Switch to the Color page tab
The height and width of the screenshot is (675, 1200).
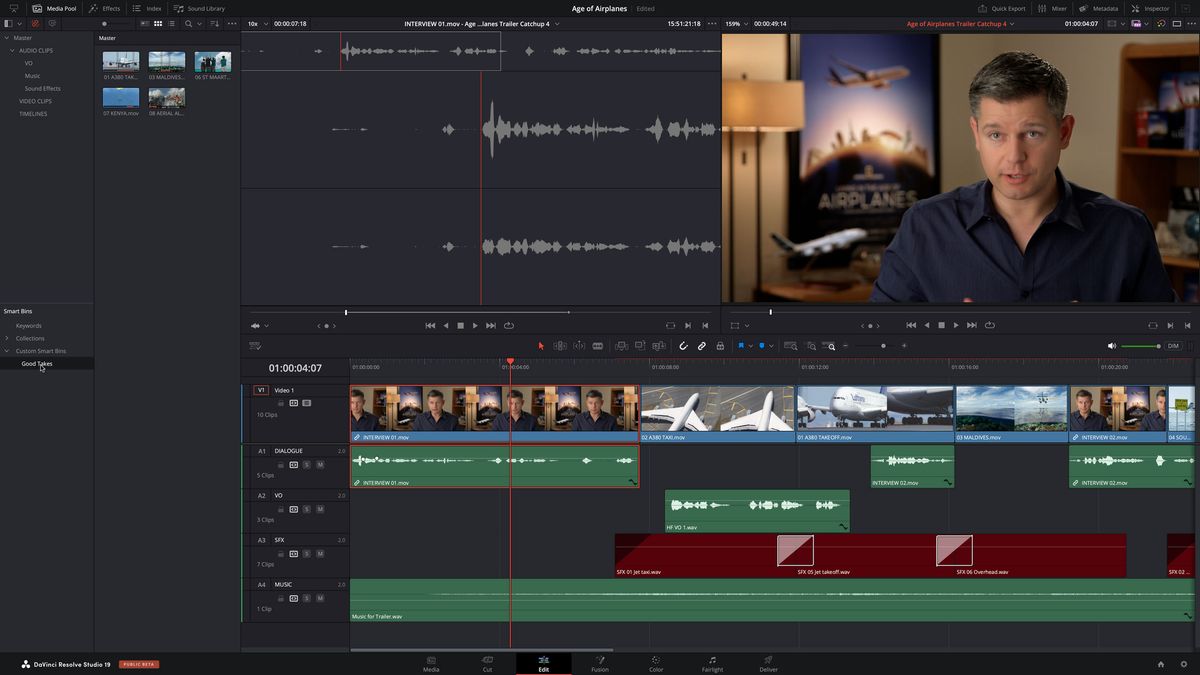(655, 663)
